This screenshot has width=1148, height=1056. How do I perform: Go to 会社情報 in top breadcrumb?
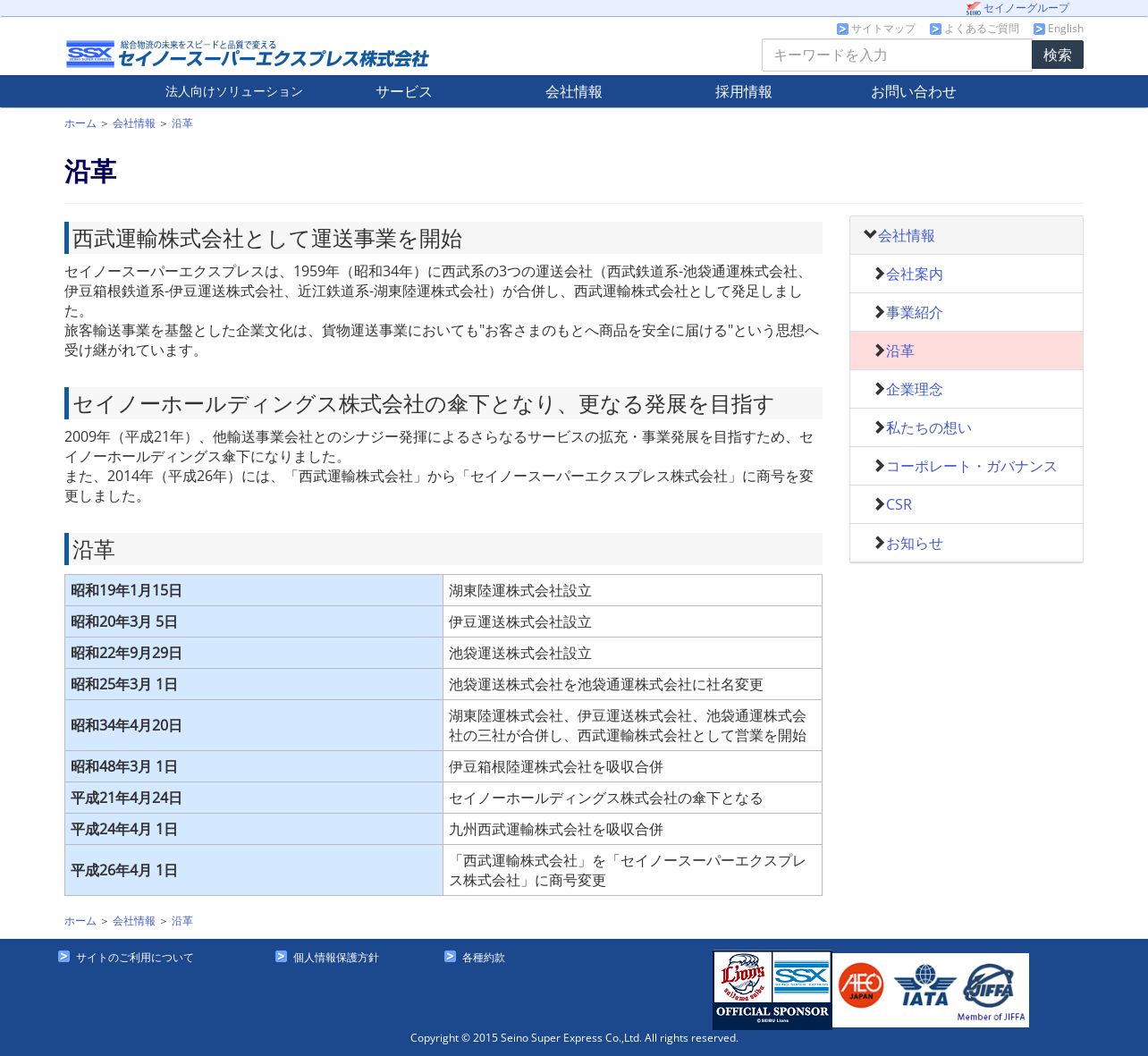[x=134, y=123]
